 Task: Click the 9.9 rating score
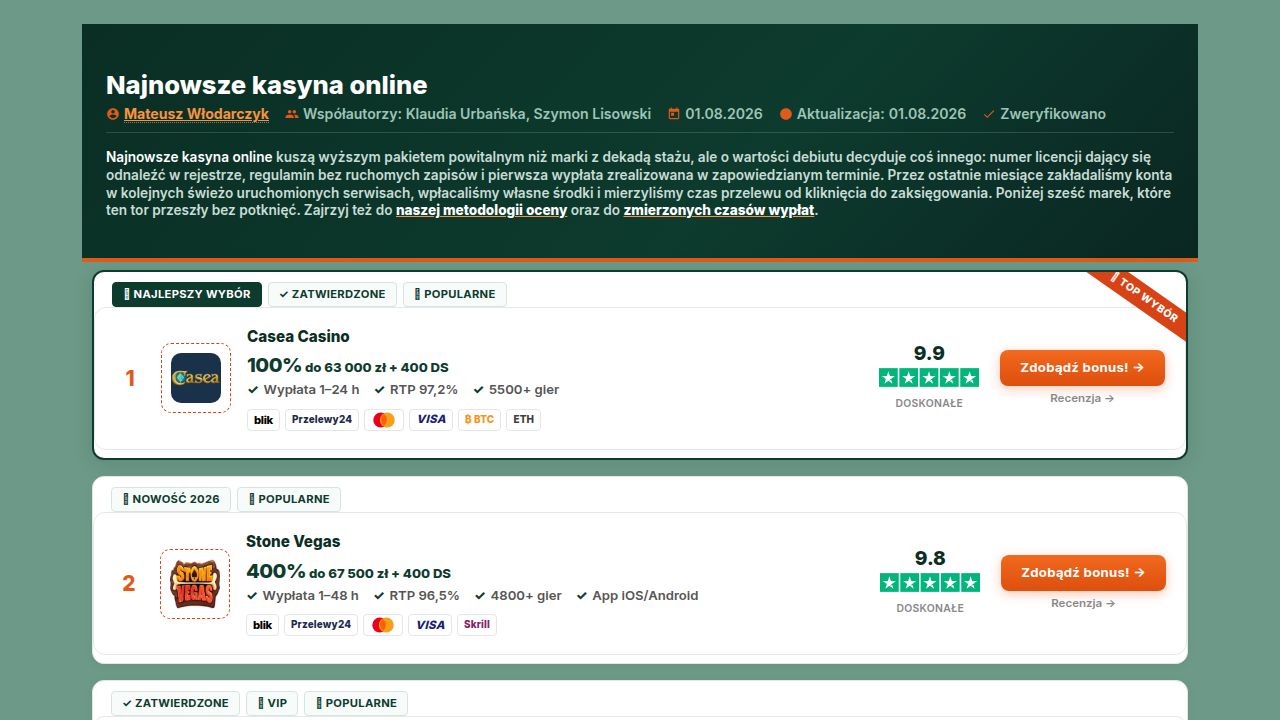929,353
